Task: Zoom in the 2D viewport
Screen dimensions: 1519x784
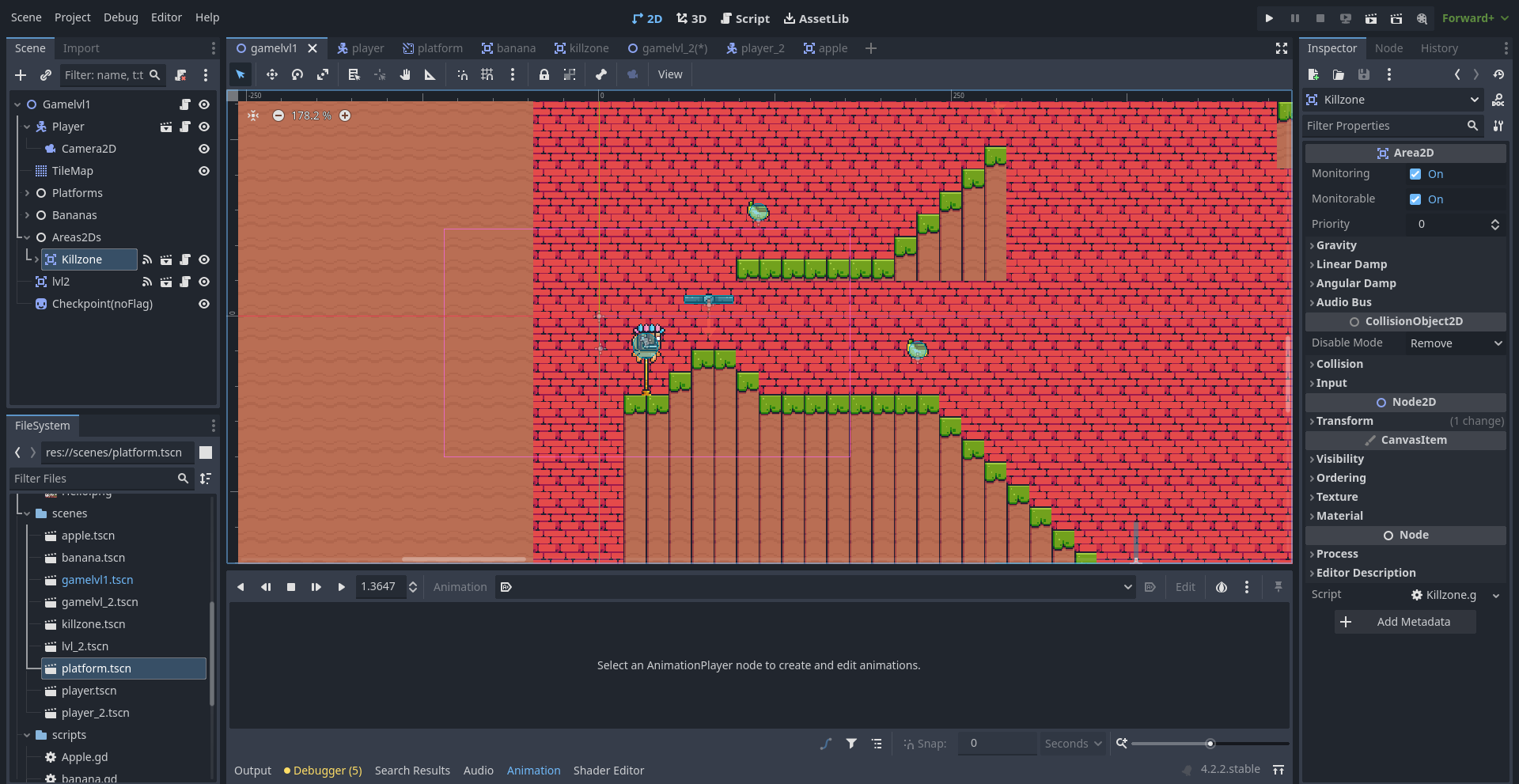Action: tap(345, 116)
